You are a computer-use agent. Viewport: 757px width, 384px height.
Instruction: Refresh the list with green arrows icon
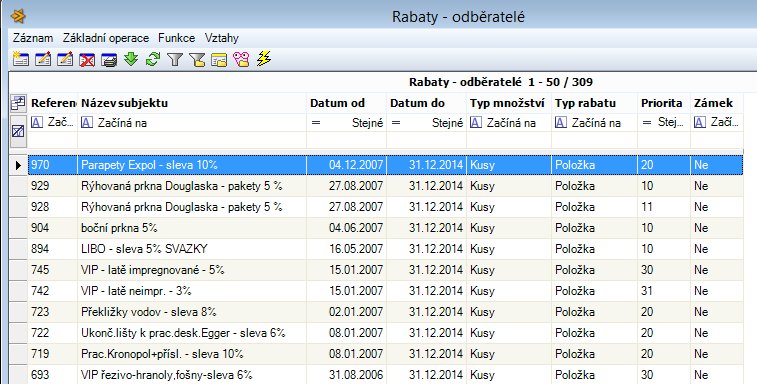click(x=153, y=59)
